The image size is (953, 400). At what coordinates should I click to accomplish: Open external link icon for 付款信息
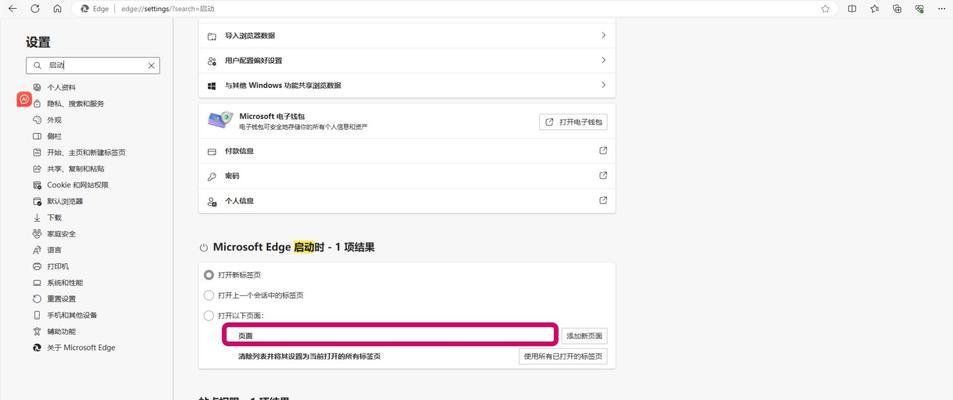tap(603, 150)
